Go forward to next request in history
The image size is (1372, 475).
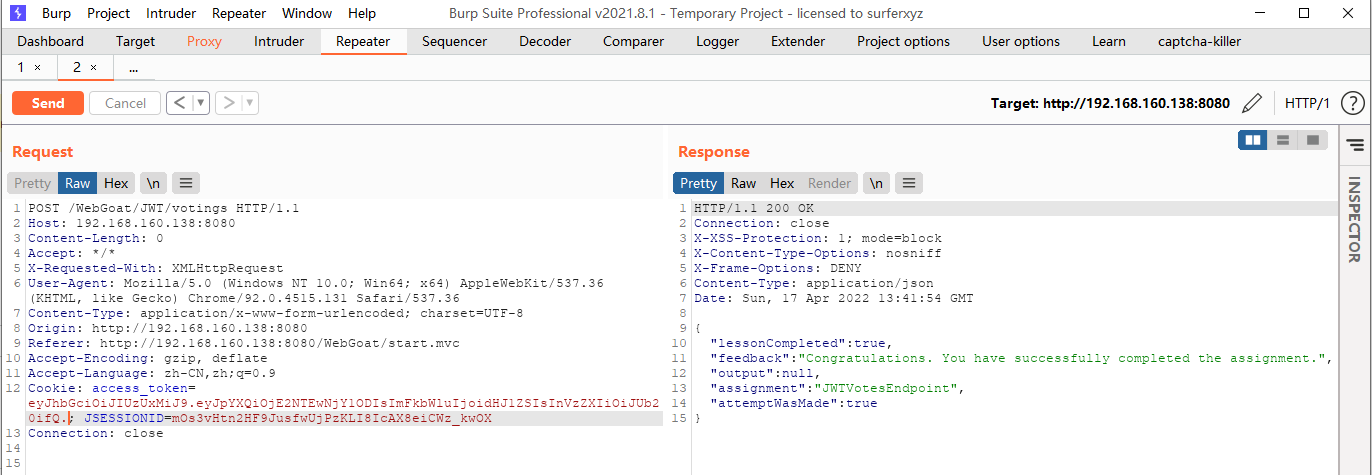[x=228, y=102]
